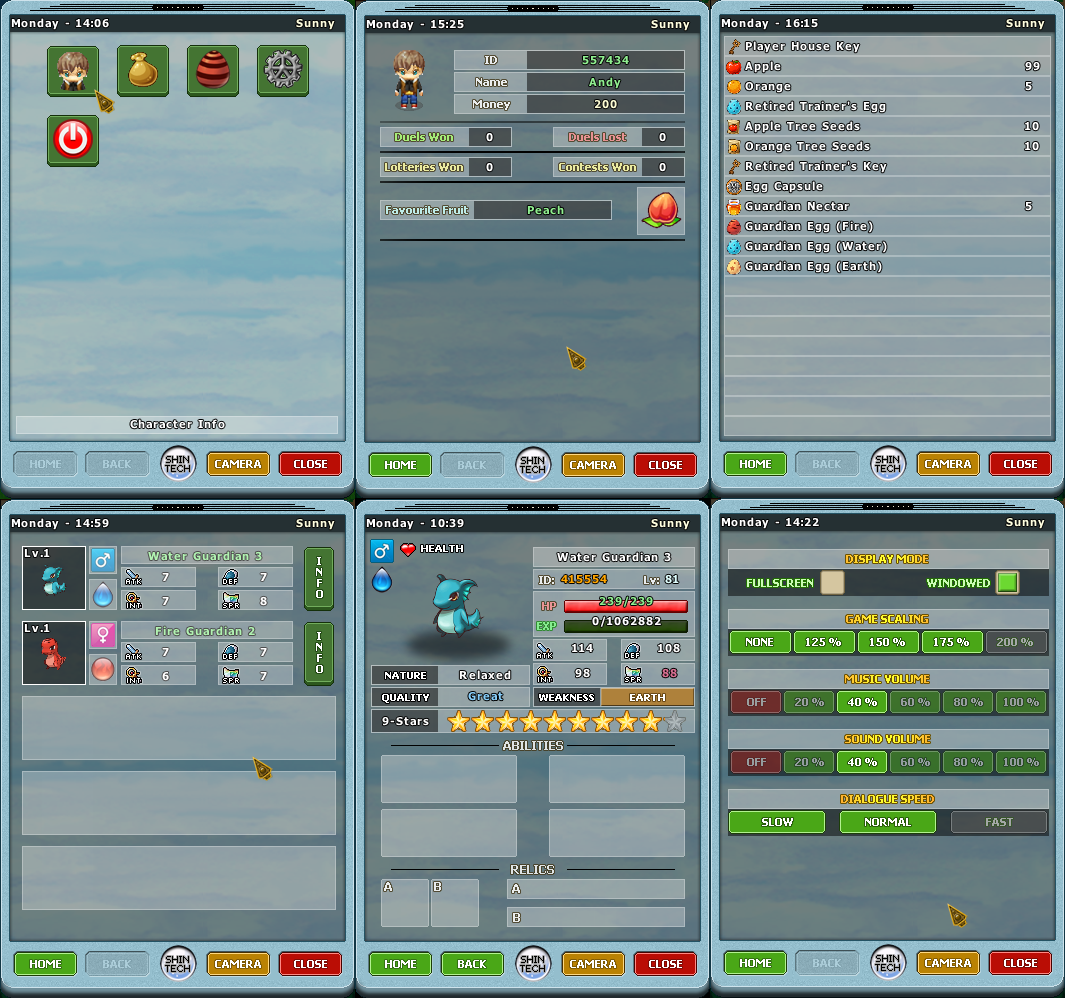Click BACK on the guardian detail panel
The width and height of the screenshot is (1065, 998).
tap(472, 964)
